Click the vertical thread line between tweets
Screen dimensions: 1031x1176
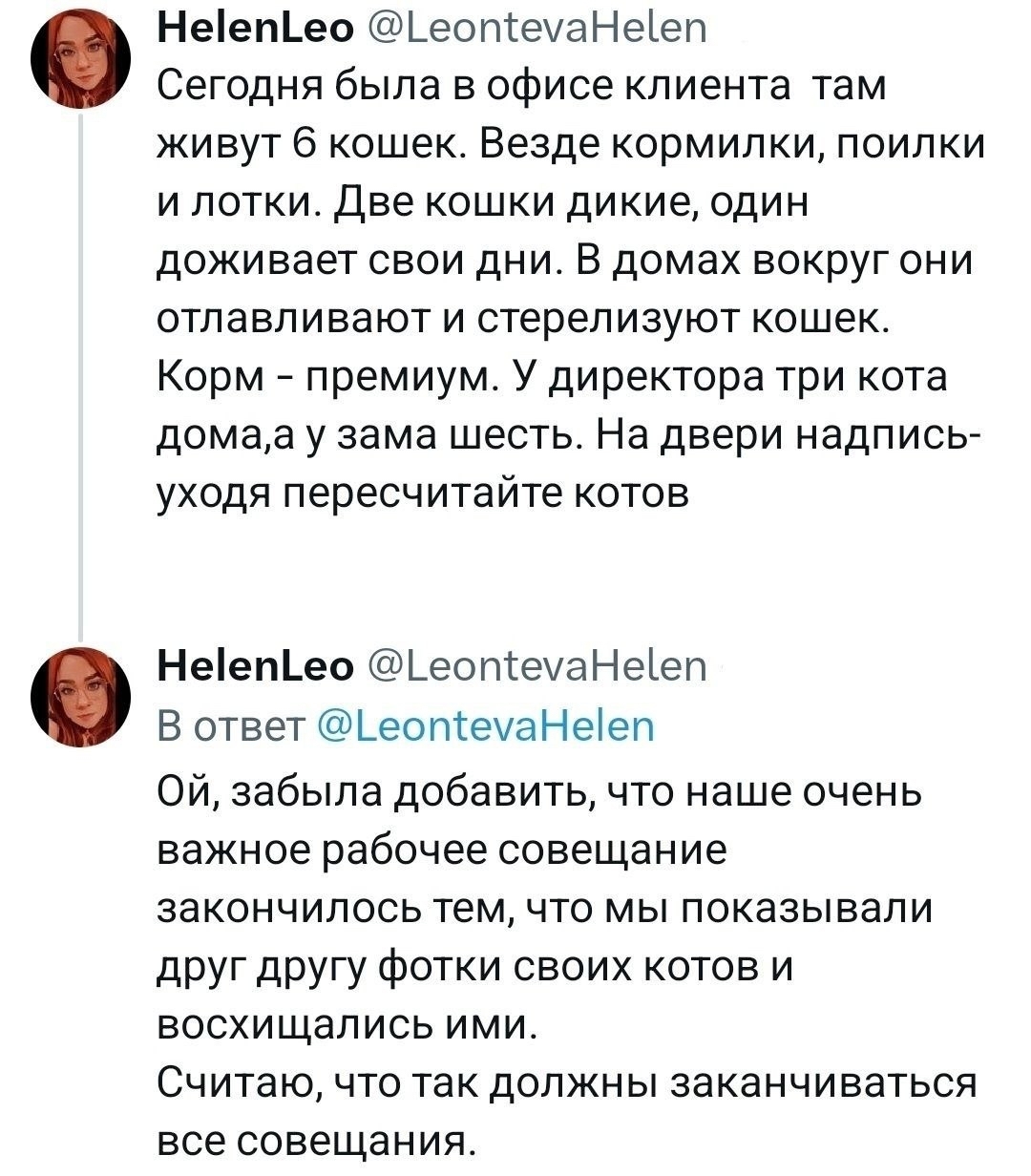81,382
